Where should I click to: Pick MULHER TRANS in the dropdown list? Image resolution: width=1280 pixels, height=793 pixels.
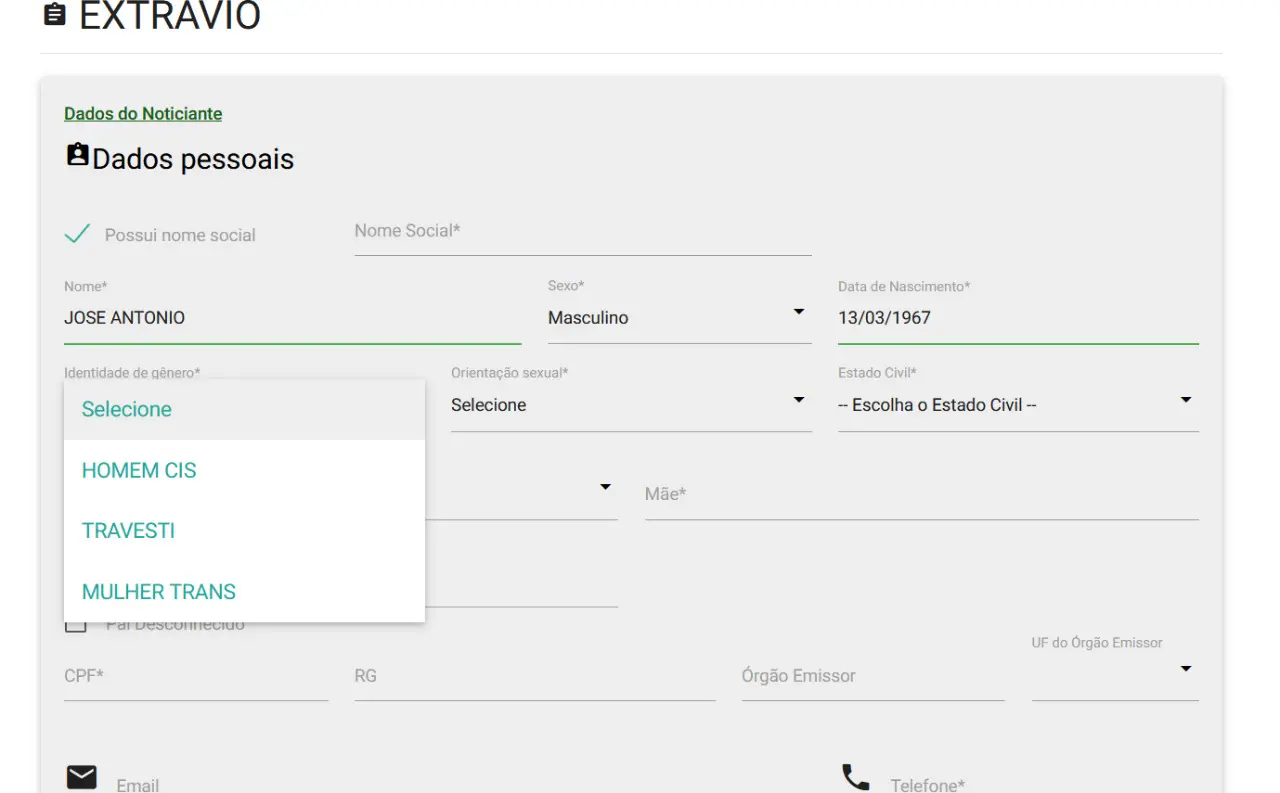pyautogui.click(x=159, y=592)
